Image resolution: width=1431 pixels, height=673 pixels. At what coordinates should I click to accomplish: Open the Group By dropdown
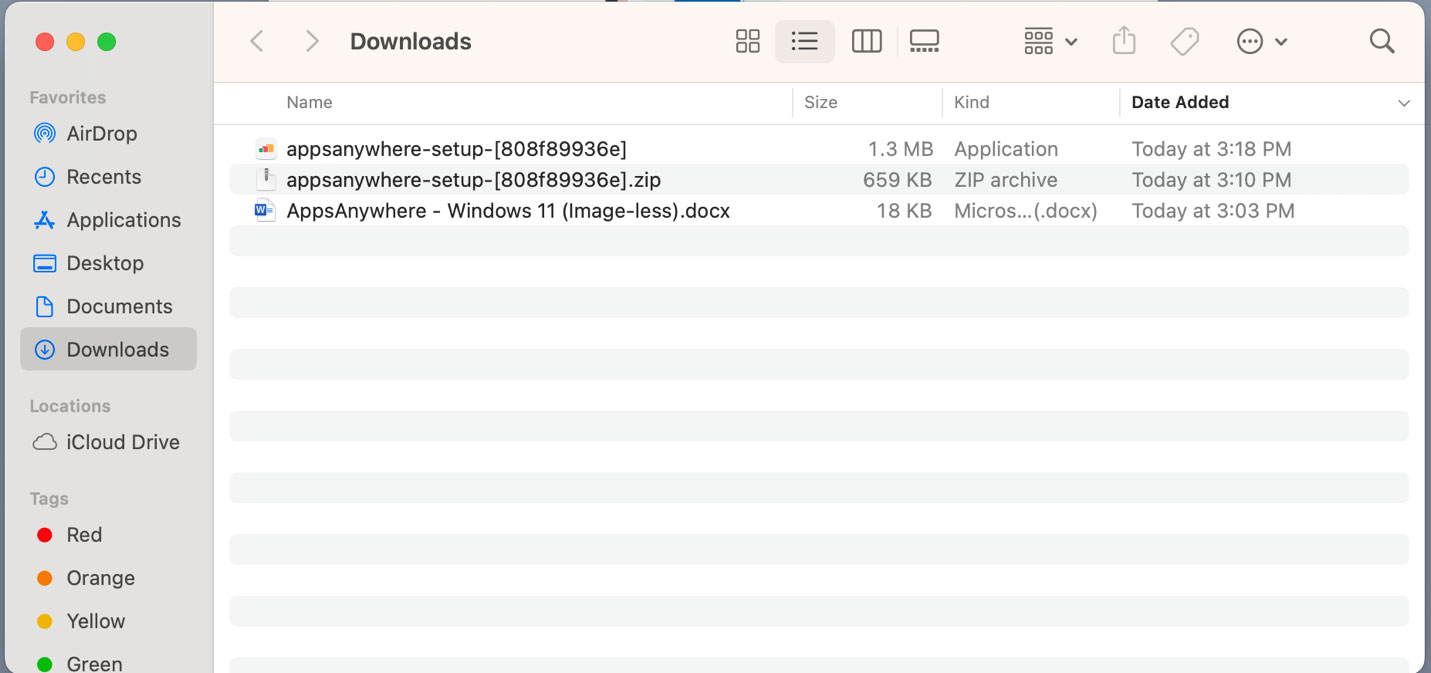pos(1050,41)
